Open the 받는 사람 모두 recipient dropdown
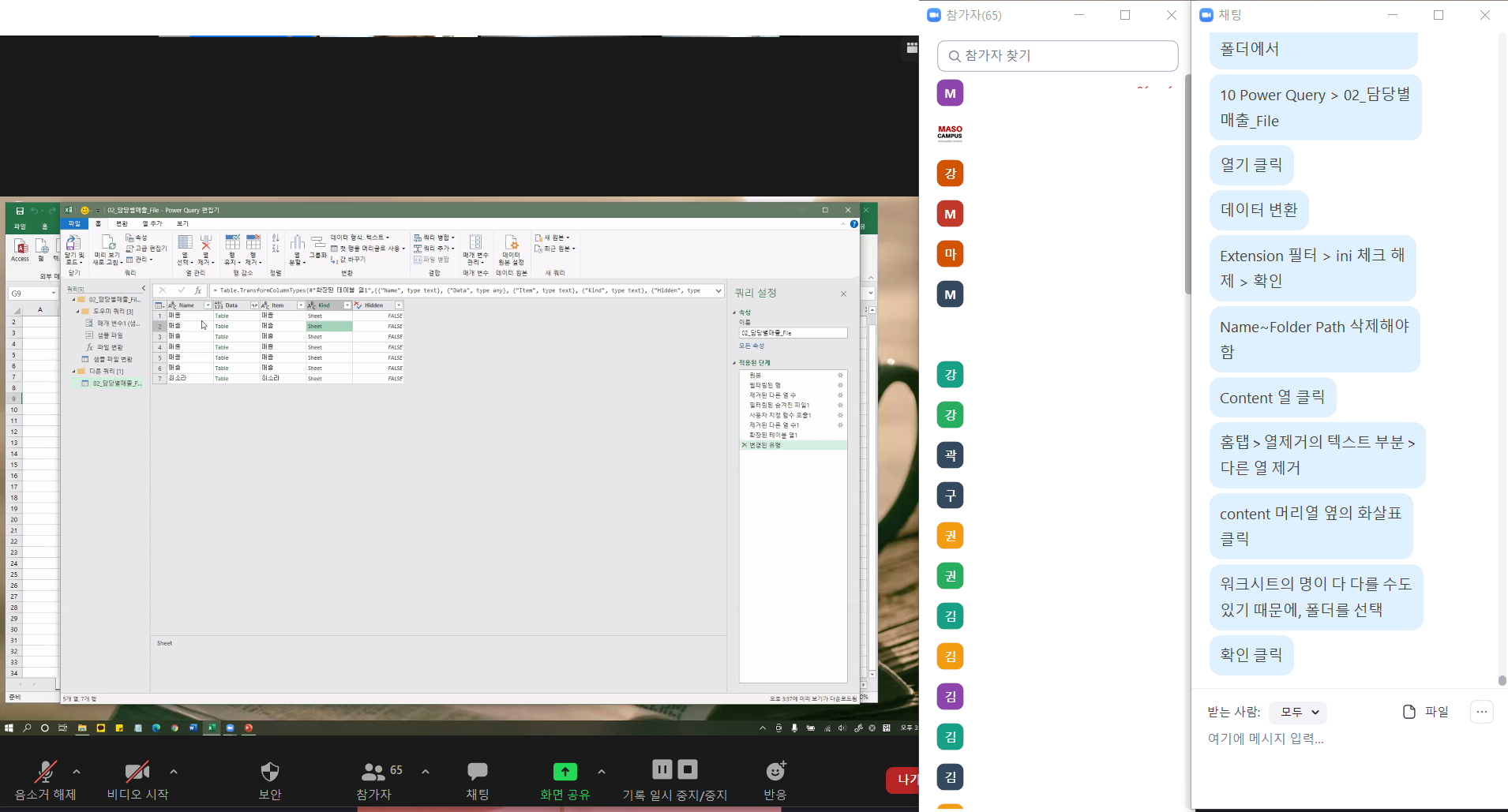Image resolution: width=1508 pixels, height=812 pixels. pos(1298,712)
